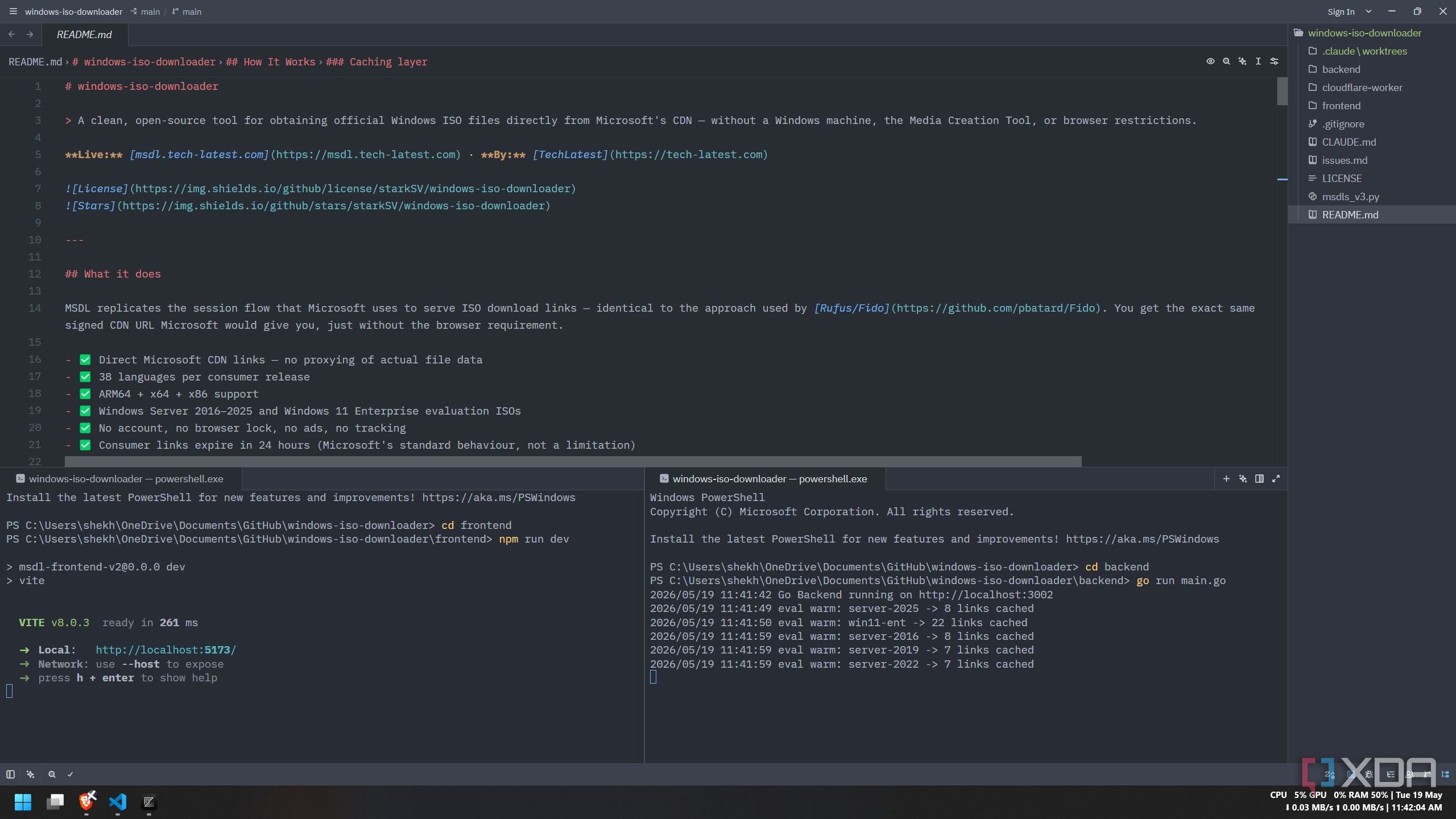Open selections menu text-cursor icon
Image resolution: width=1456 pixels, height=819 pixels.
pyautogui.click(x=1258, y=61)
